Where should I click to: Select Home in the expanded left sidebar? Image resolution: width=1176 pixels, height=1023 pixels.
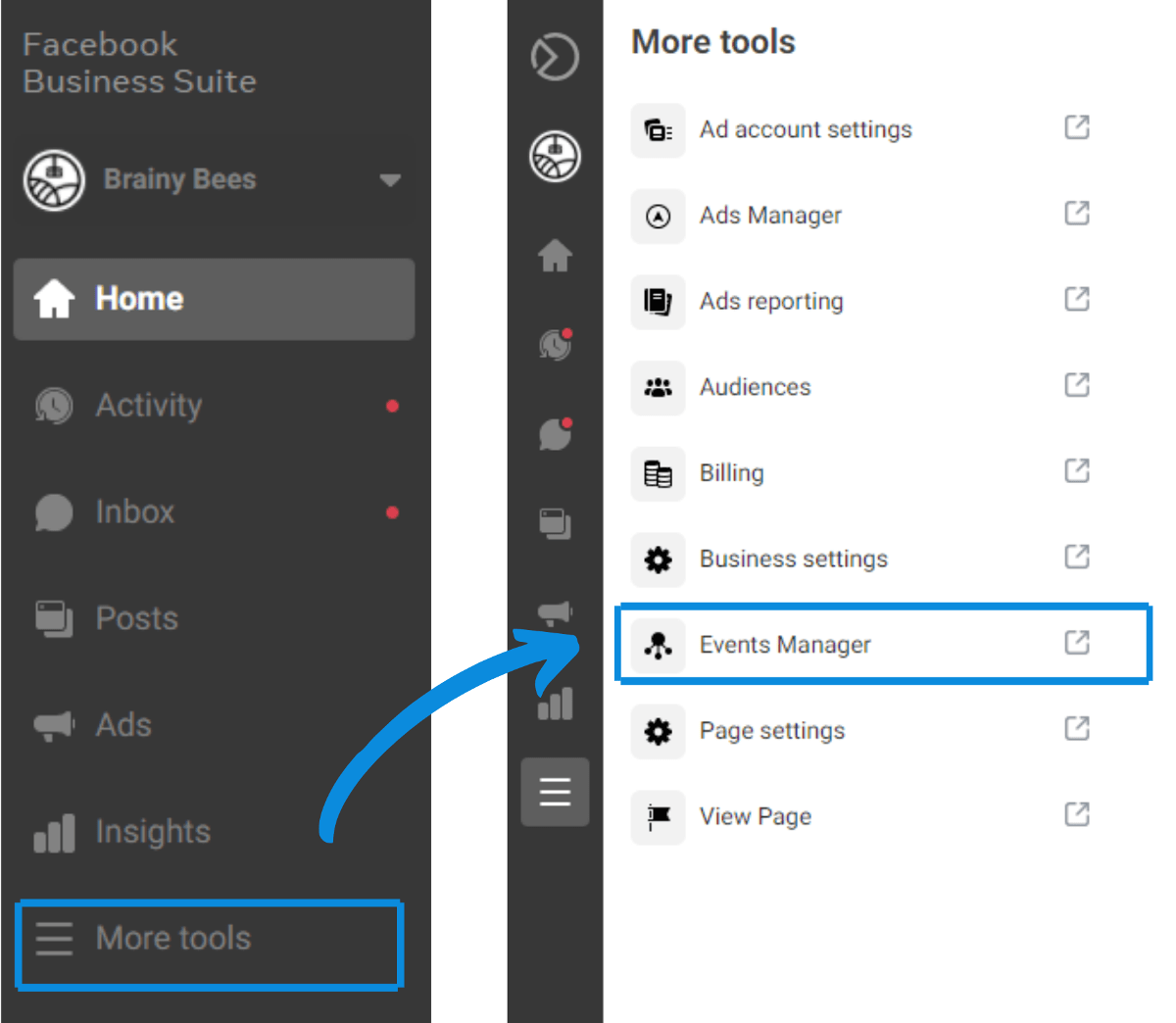point(139,299)
